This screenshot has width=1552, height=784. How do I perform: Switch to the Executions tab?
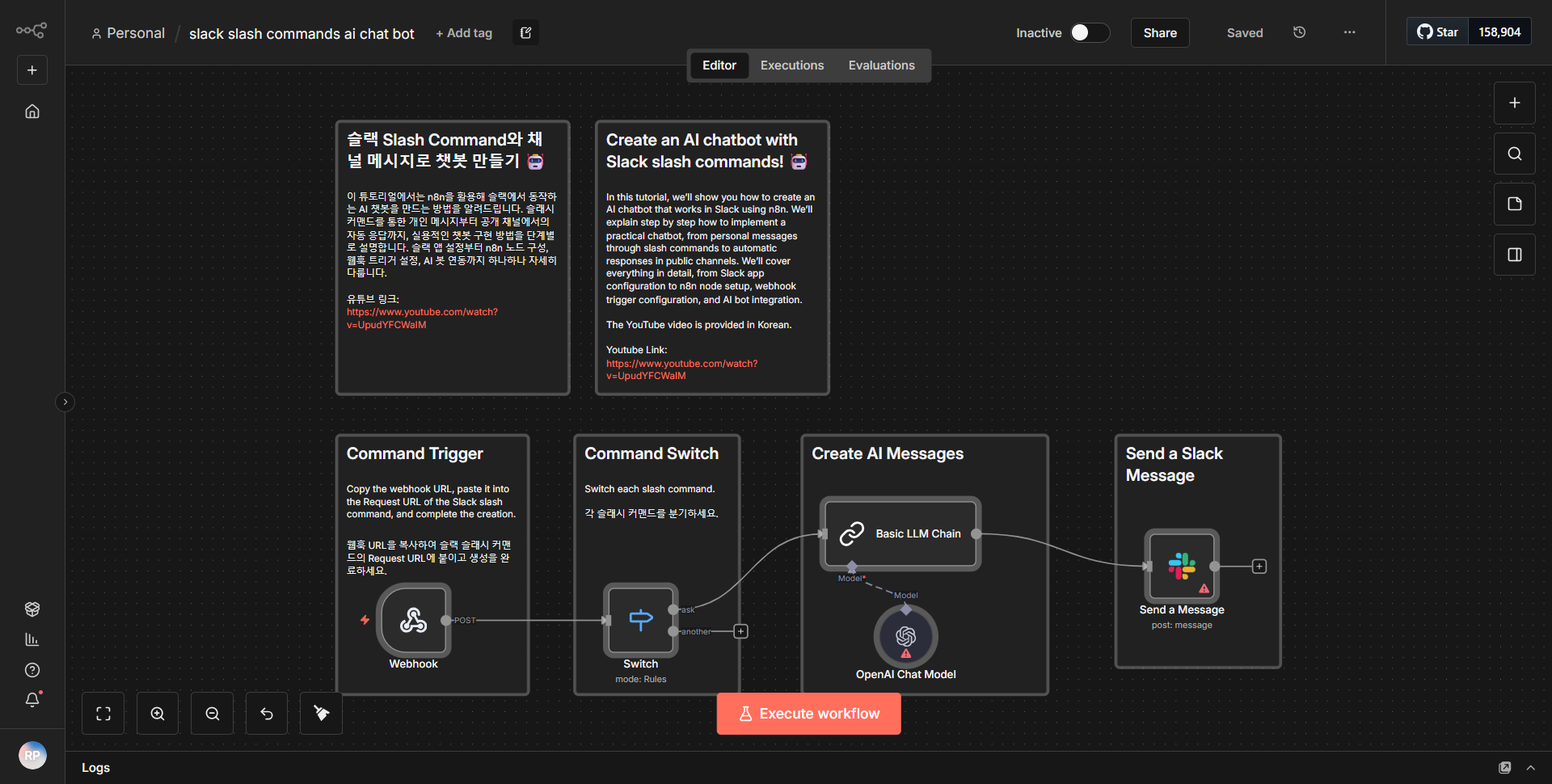pyautogui.click(x=792, y=65)
